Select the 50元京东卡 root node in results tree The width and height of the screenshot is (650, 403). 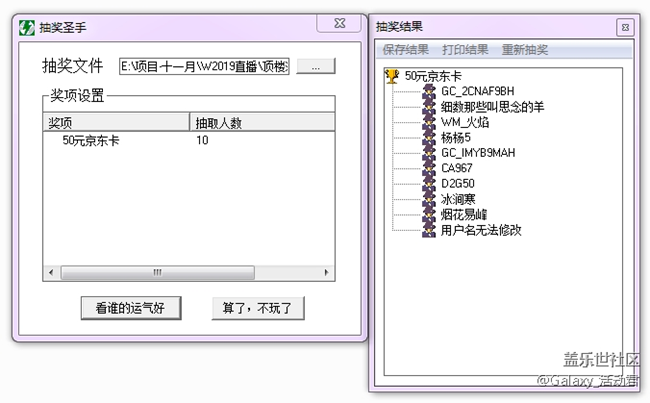(x=433, y=76)
